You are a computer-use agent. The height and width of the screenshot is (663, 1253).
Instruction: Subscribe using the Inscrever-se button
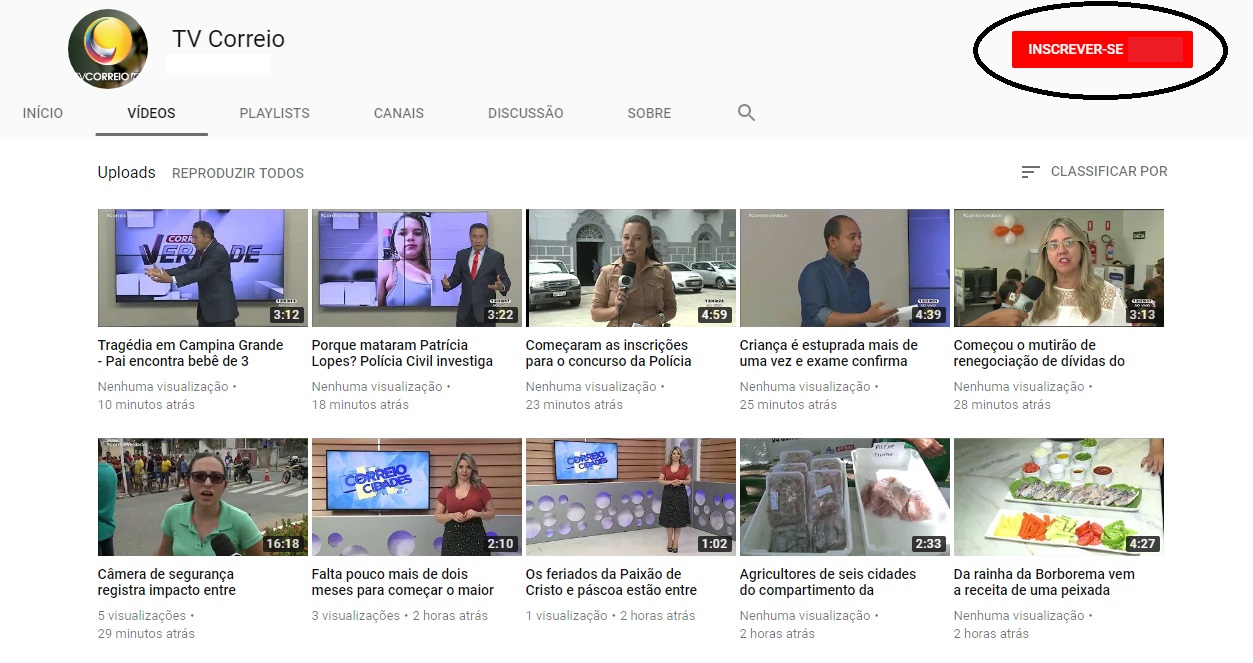click(x=1102, y=49)
